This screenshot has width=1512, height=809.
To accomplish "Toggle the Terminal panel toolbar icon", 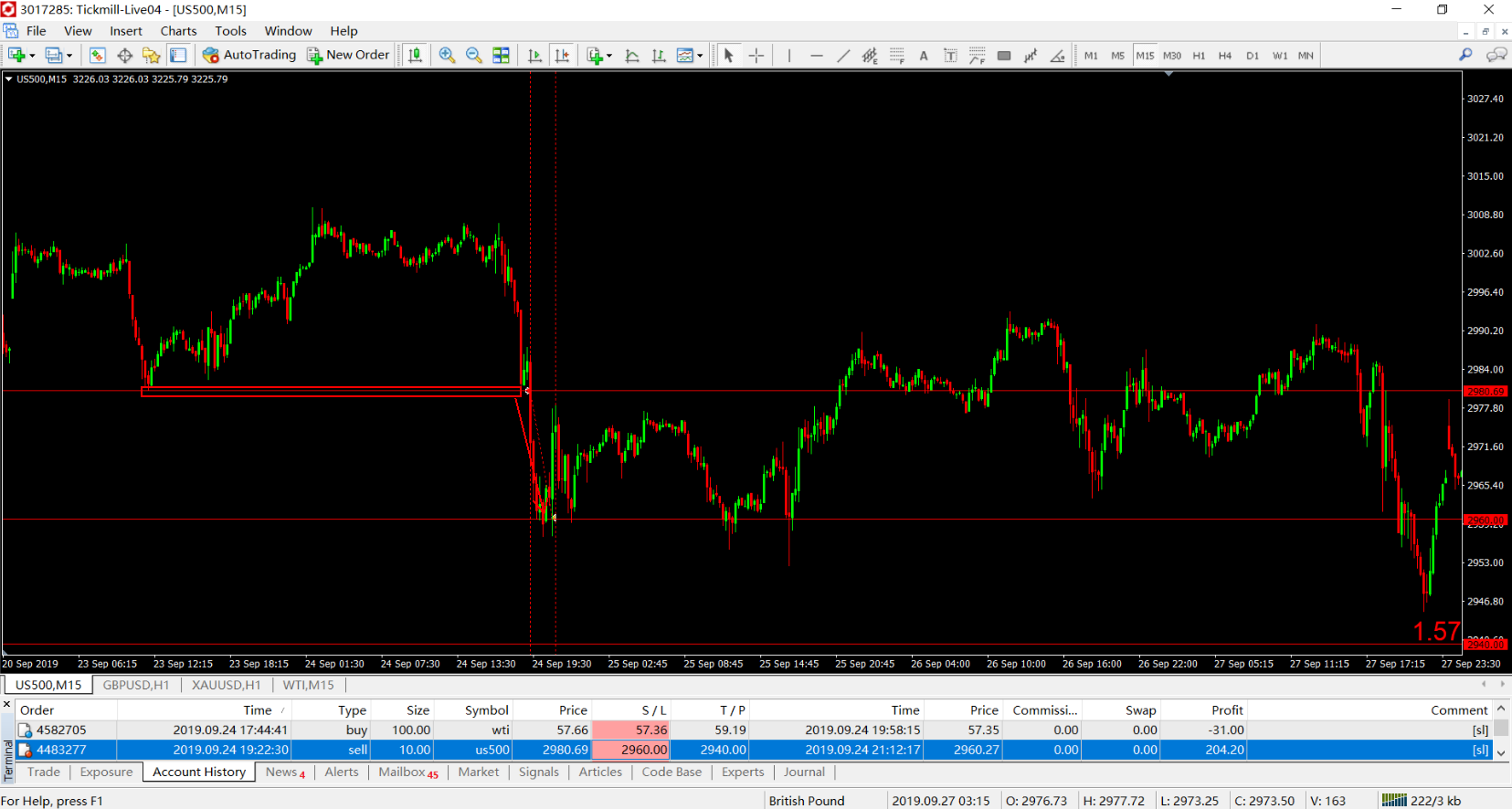I will [x=178, y=56].
